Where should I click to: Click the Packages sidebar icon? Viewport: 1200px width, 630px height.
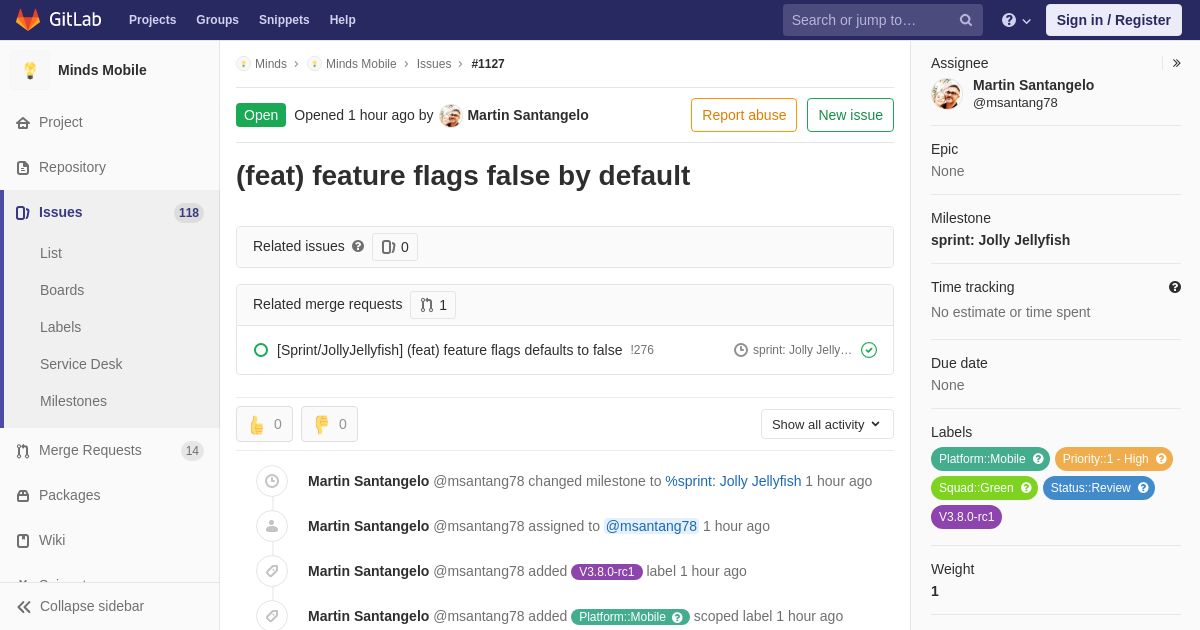[23, 496]
